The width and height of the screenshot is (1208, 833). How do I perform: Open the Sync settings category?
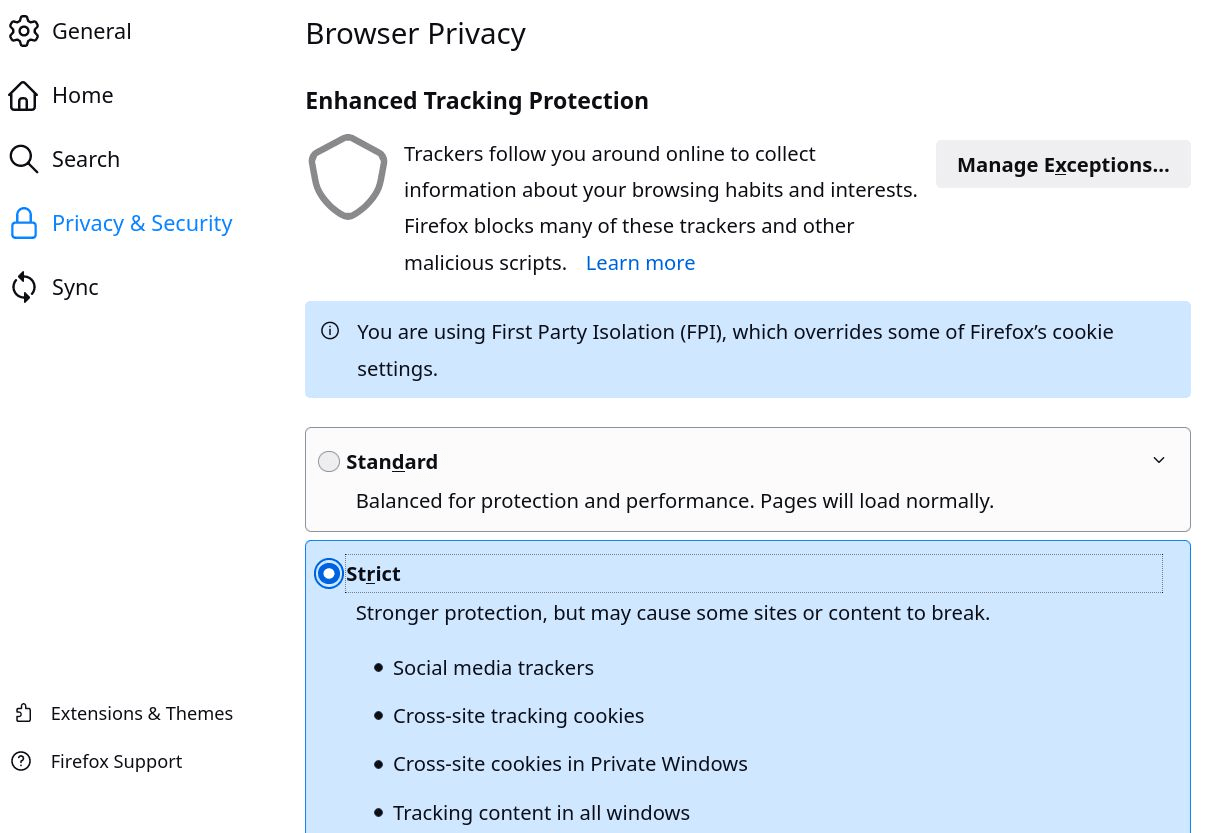click(x=75, y=287)
